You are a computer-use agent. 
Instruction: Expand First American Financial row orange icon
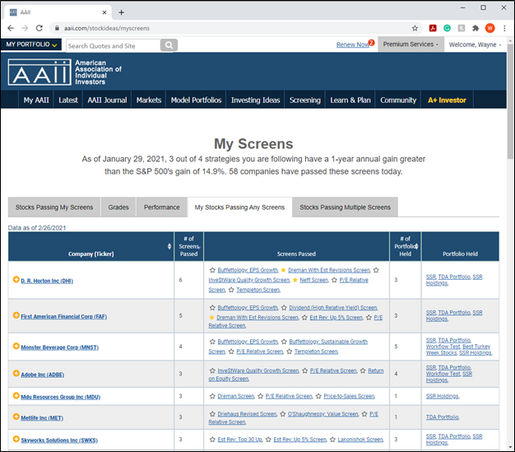click(16, 315)
